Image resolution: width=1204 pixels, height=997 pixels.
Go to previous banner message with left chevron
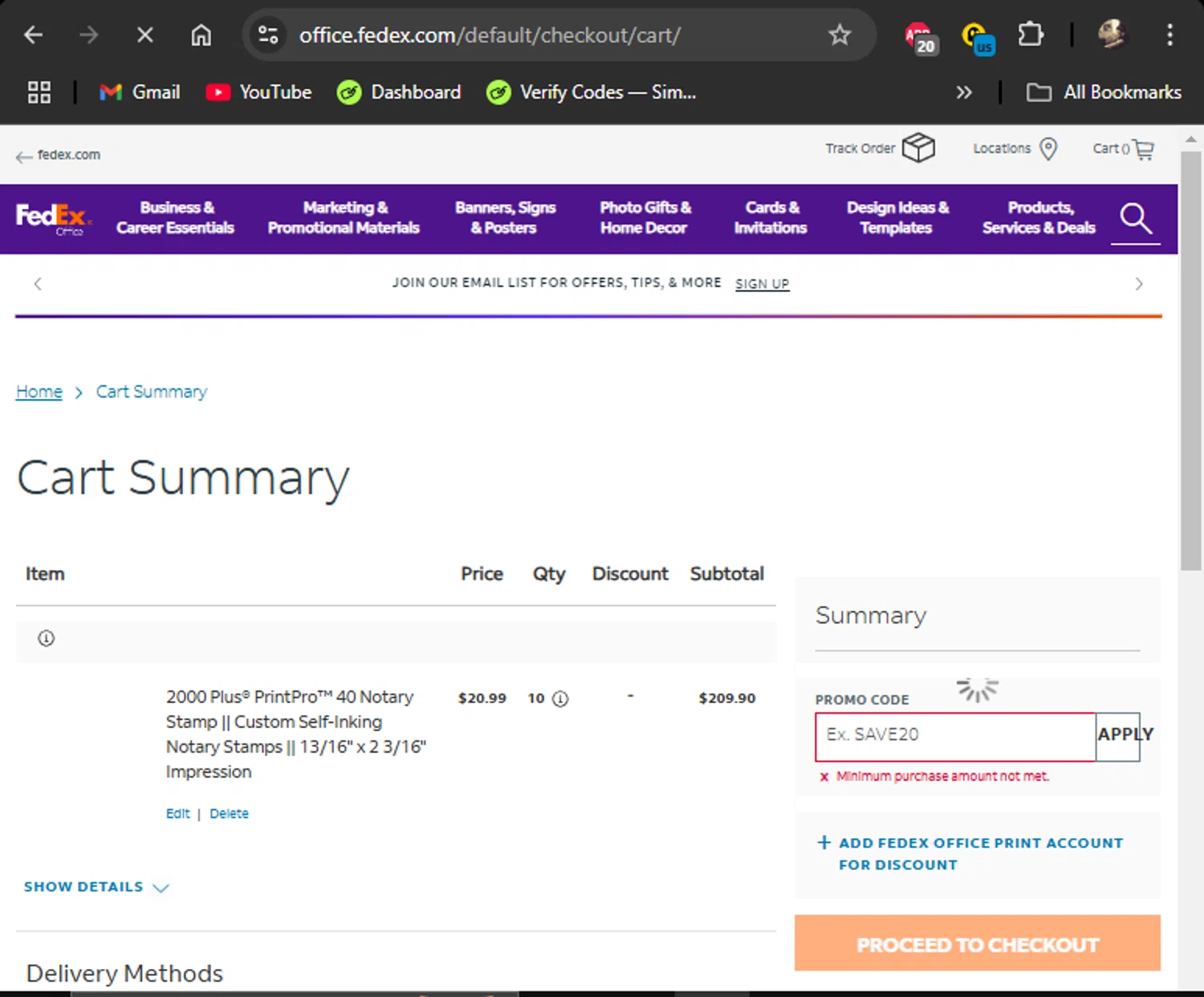coord(38,283)
